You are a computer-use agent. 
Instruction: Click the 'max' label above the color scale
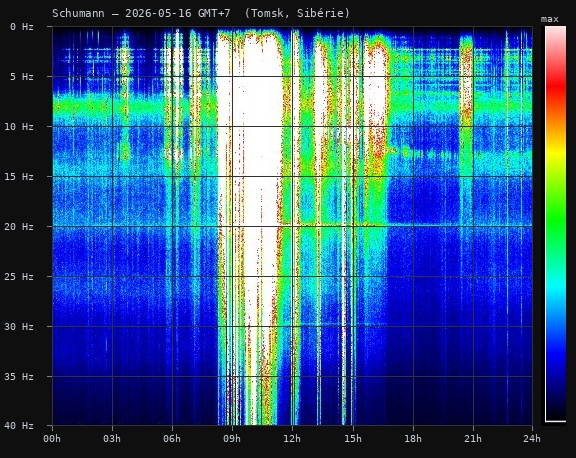tap(550, 19)
